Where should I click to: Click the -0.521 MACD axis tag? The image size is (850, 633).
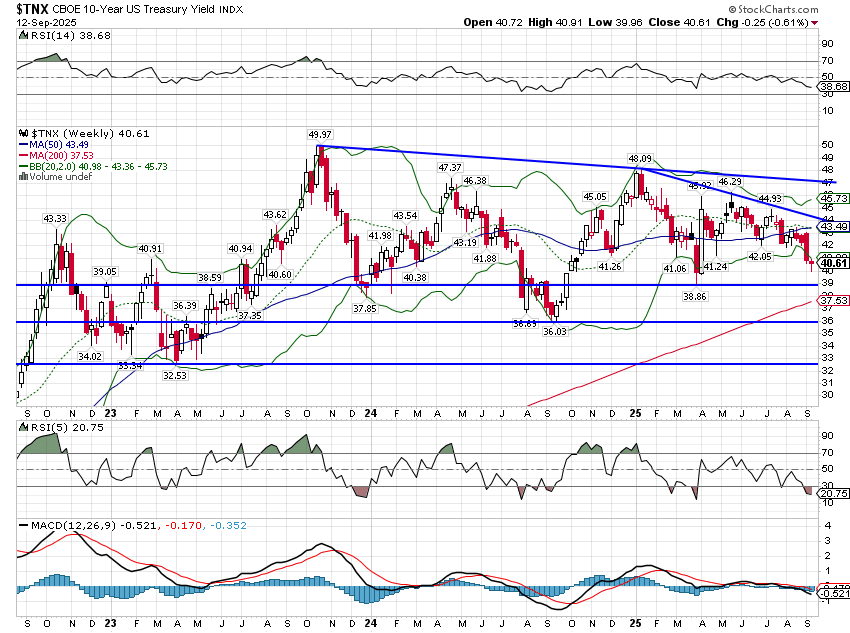click(x=833, y=593)
